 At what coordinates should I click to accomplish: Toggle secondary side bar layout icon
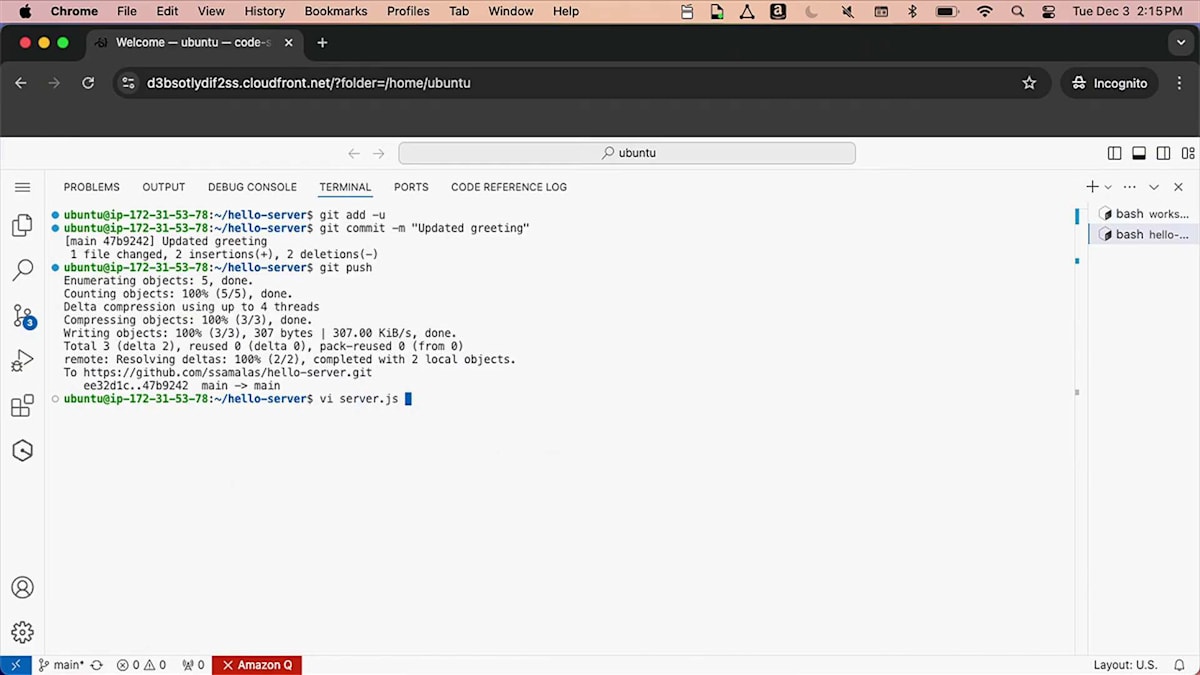click(x=1163, y=153)
